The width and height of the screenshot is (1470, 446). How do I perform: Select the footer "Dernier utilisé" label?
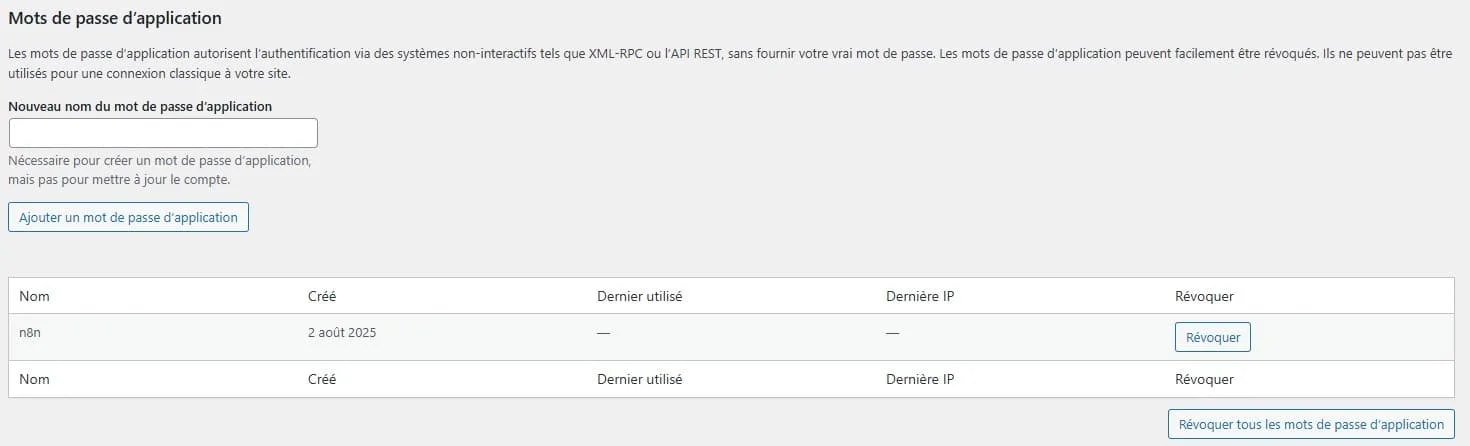coord(639,380)
